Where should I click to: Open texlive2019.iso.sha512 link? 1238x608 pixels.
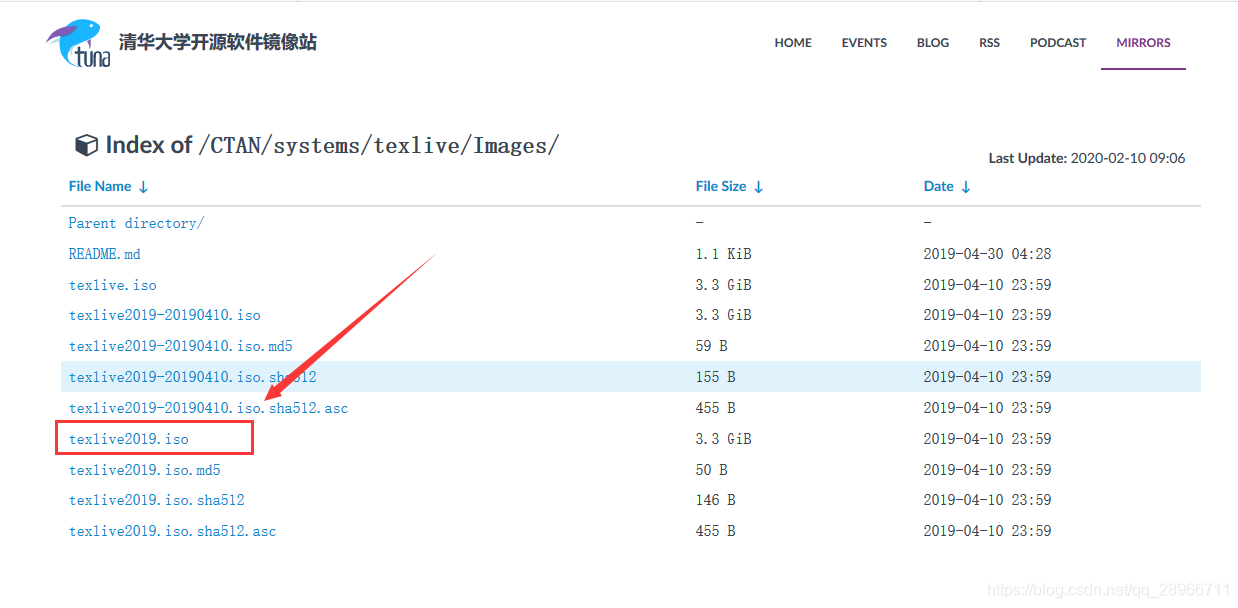click(156, 500)
